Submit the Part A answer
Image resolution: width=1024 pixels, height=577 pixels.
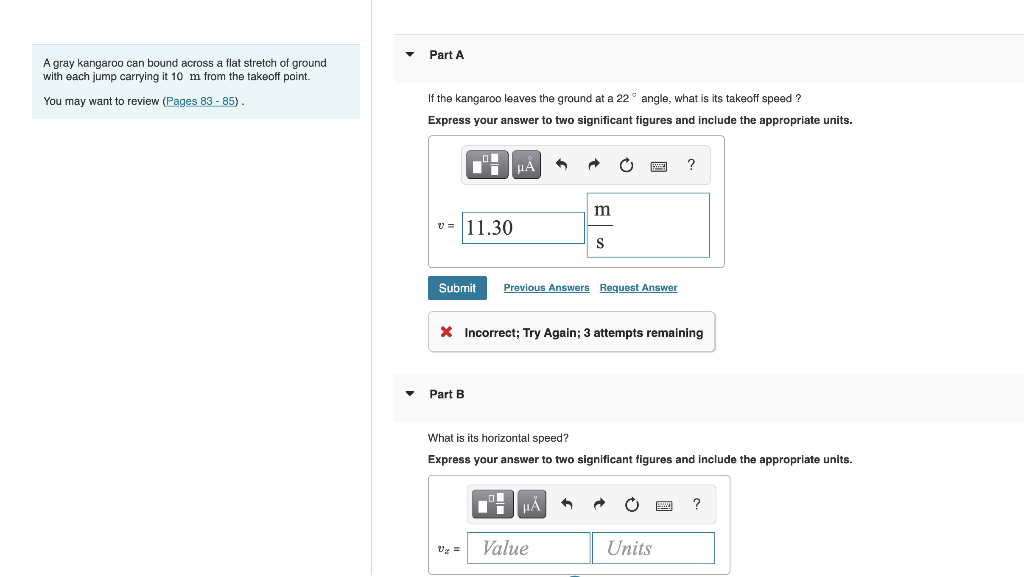coord(457,288)
